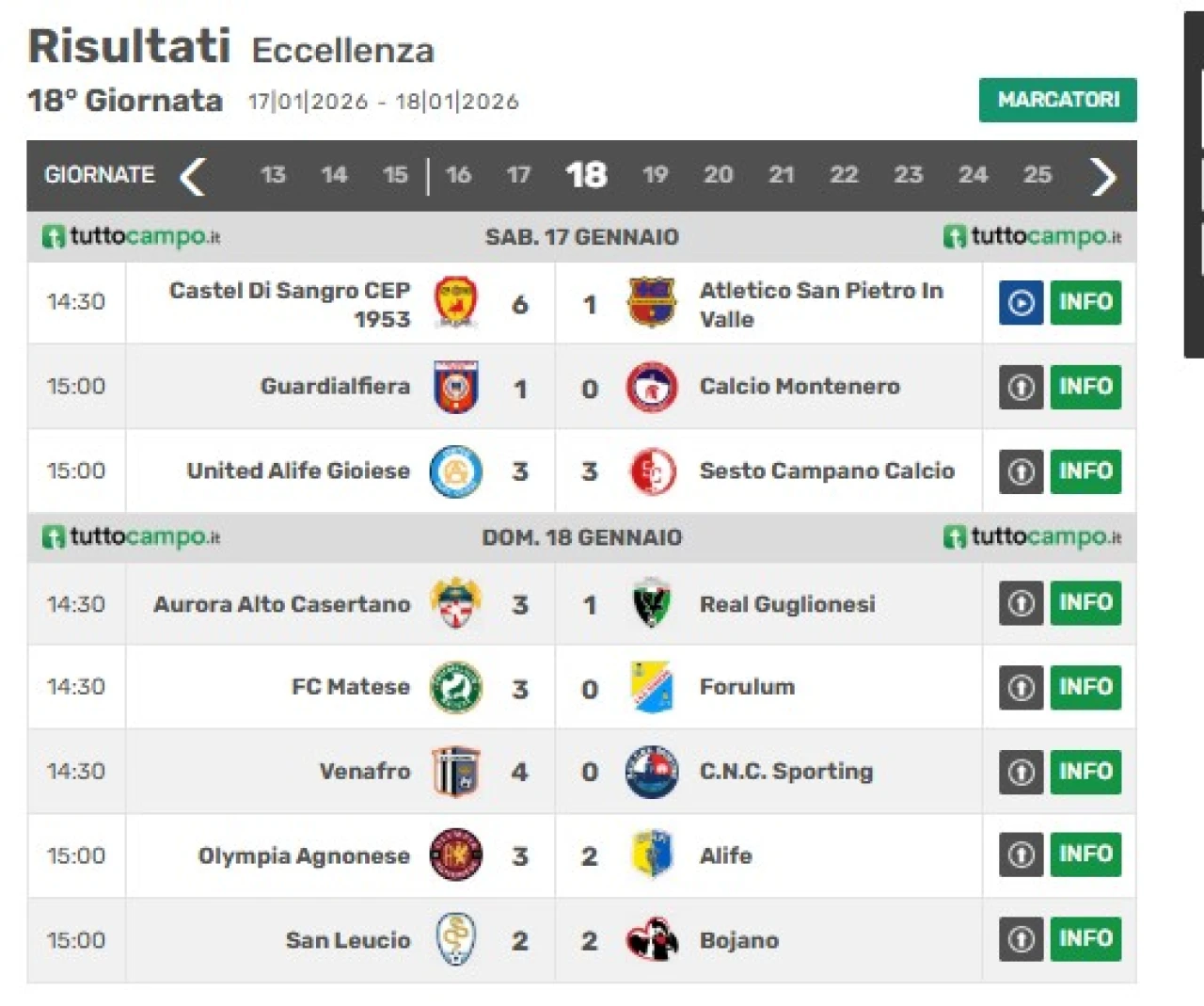Click the Calcio Montenero team logo
Image resolution: width=1204 pixels, height=1006 pixels.
tap(652, 387)
